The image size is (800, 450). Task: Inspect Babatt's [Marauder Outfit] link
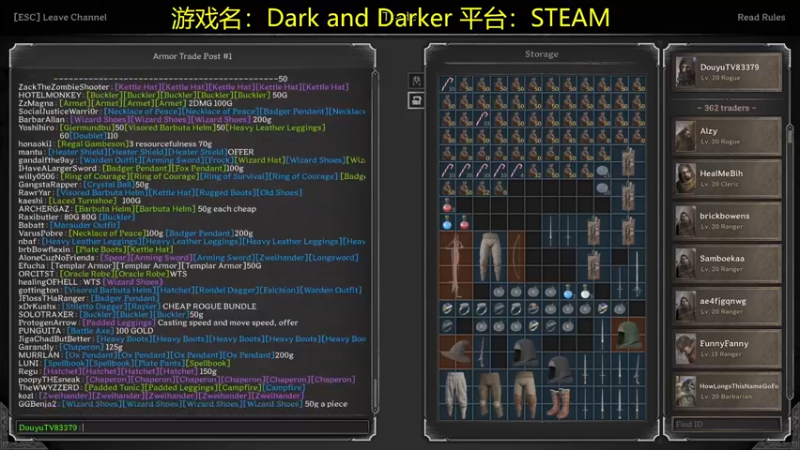coord(85,225)
